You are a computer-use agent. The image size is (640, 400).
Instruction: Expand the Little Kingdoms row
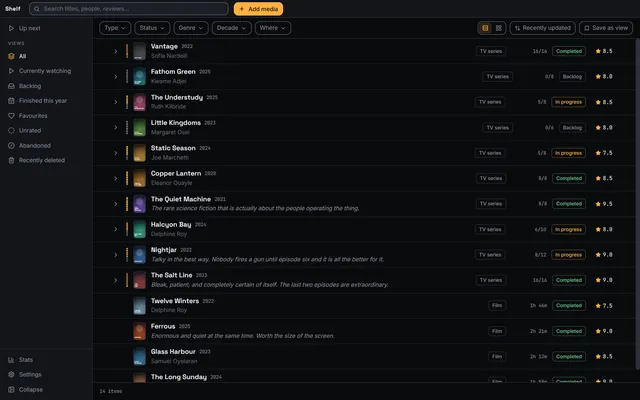[116, 128]
